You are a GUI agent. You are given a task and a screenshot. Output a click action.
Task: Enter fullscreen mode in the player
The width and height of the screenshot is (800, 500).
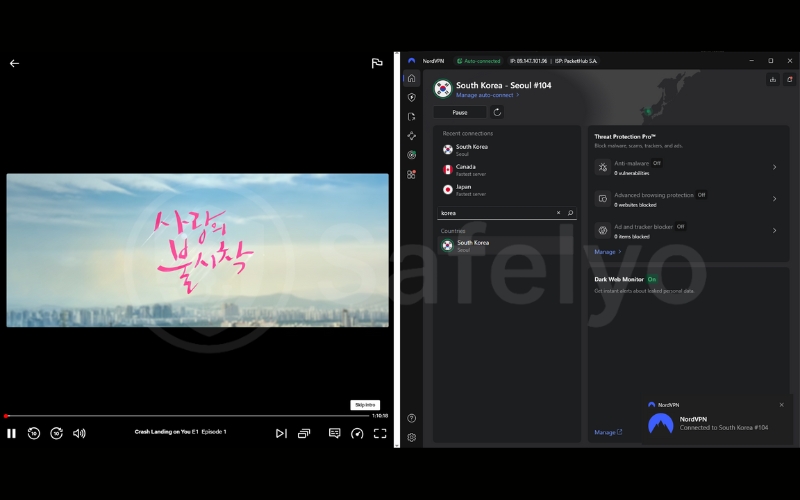click(380, 433)
